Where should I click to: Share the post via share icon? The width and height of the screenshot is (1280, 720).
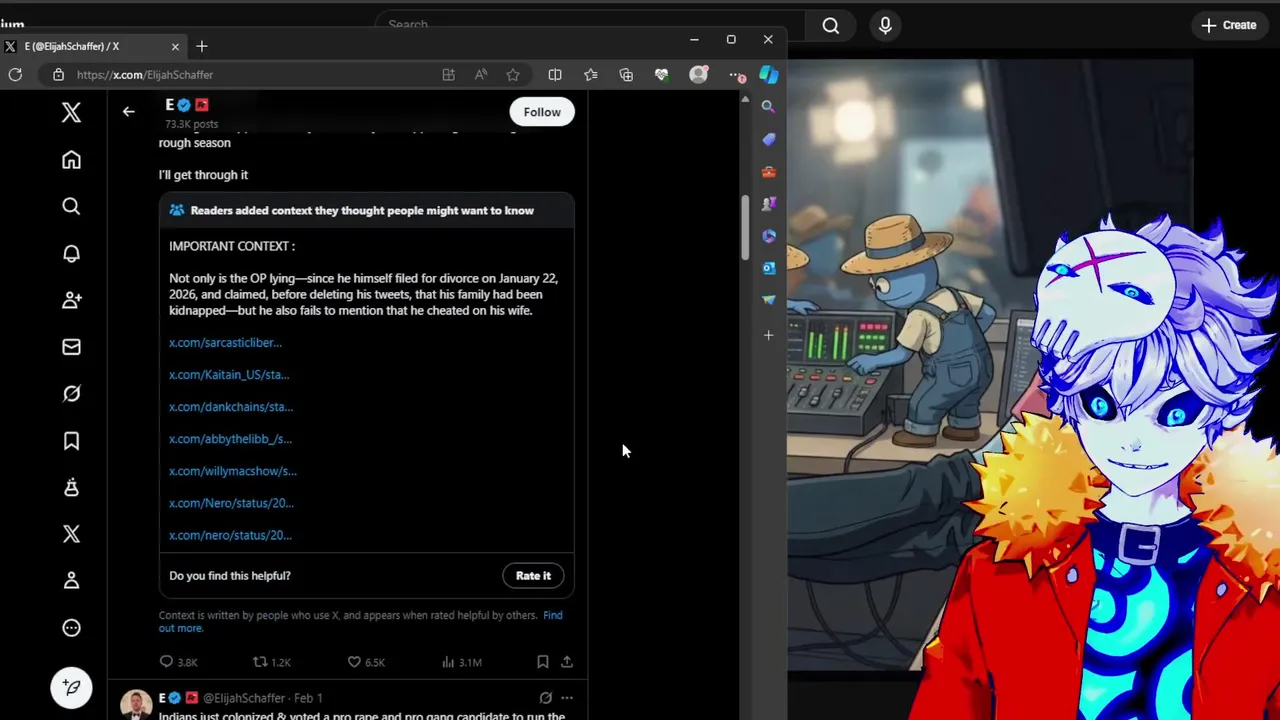pyautogui.click(x=566, y=662)
